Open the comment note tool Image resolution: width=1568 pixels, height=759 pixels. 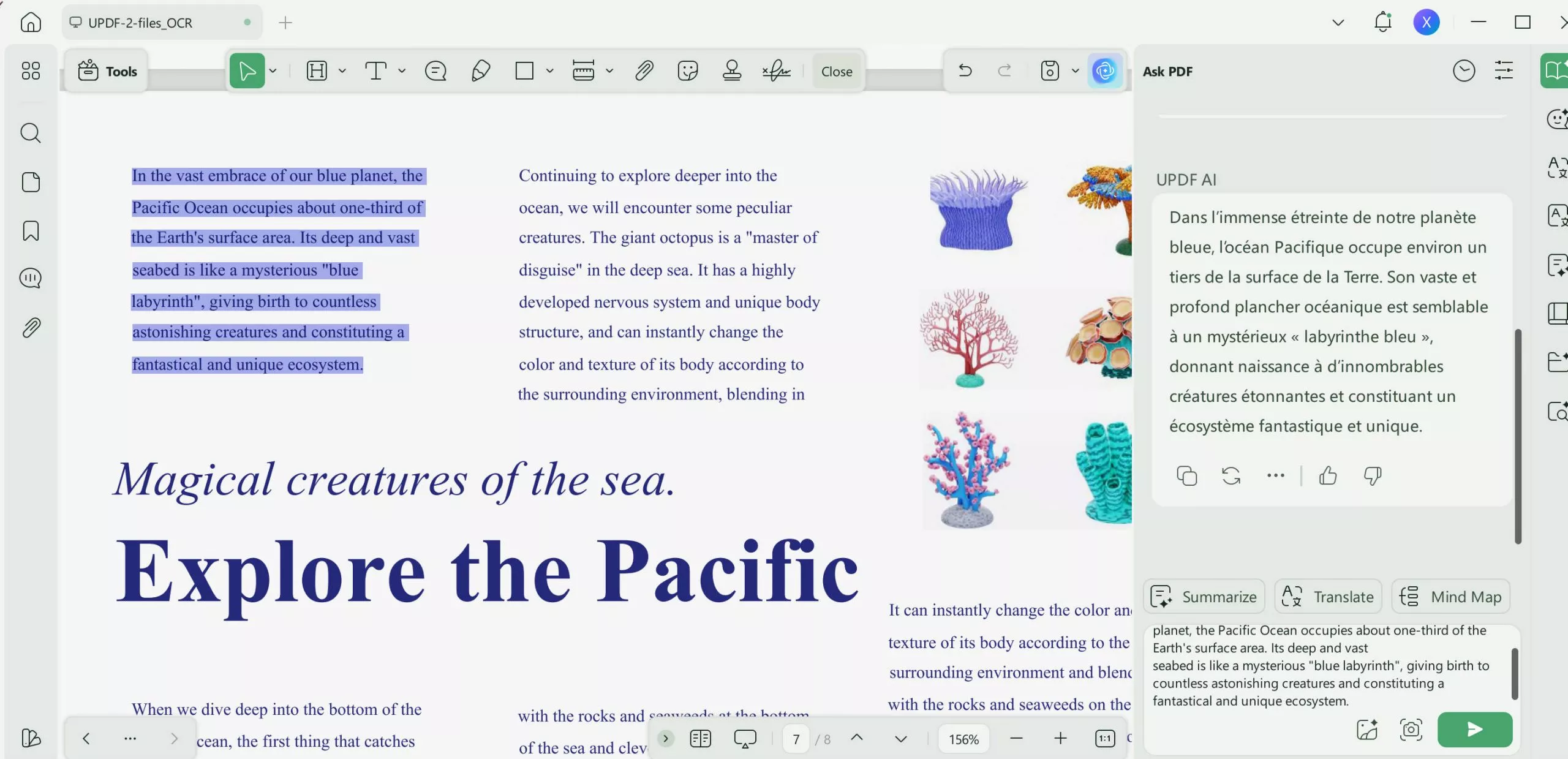[x=435, y=71]
